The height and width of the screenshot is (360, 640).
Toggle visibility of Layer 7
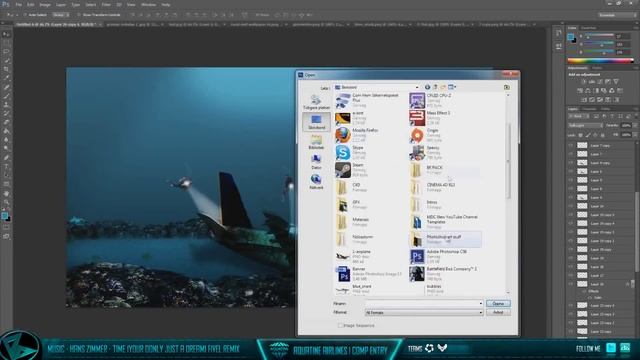coord(571,154)
